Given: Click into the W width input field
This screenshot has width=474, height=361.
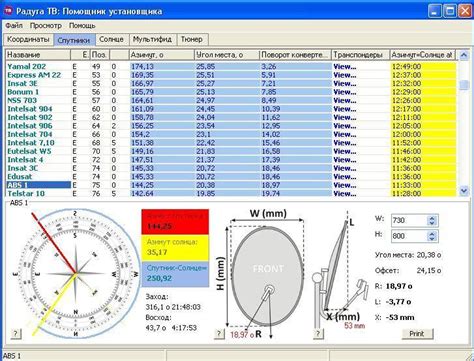Looking at the screenshot, I should (409, 220).
